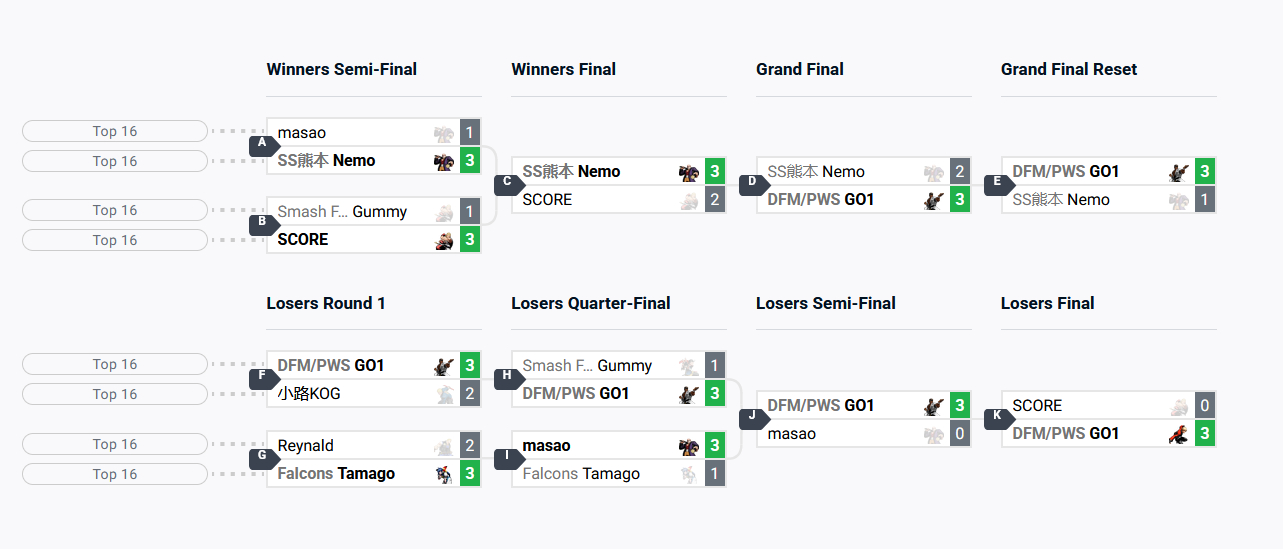1283x549 pixels.
Task: Click Nemo's character icon in Winners Semi-Final
Action: pyautogui.click(x=444, y=160)
